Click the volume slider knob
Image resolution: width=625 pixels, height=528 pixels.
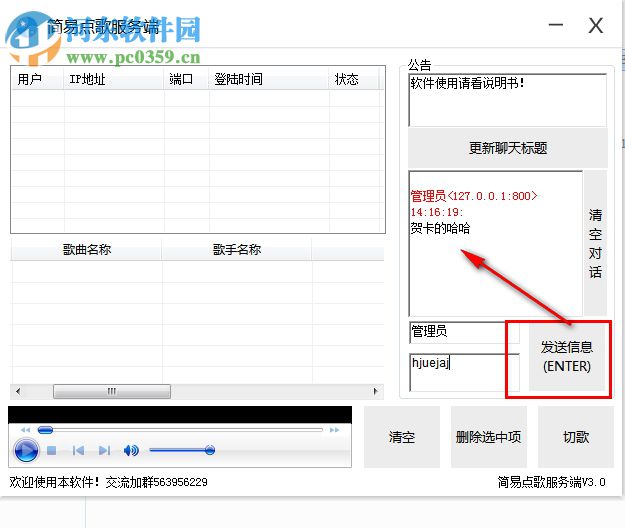[x=210, y=450]
